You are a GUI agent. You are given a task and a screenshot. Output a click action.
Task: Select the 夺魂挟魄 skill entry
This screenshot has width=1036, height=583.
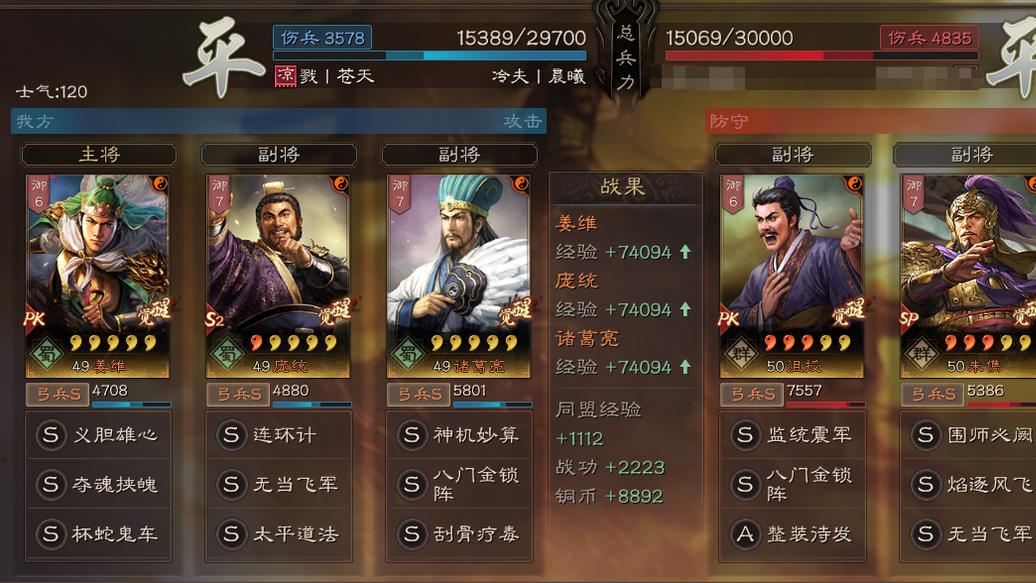[98, 485]
